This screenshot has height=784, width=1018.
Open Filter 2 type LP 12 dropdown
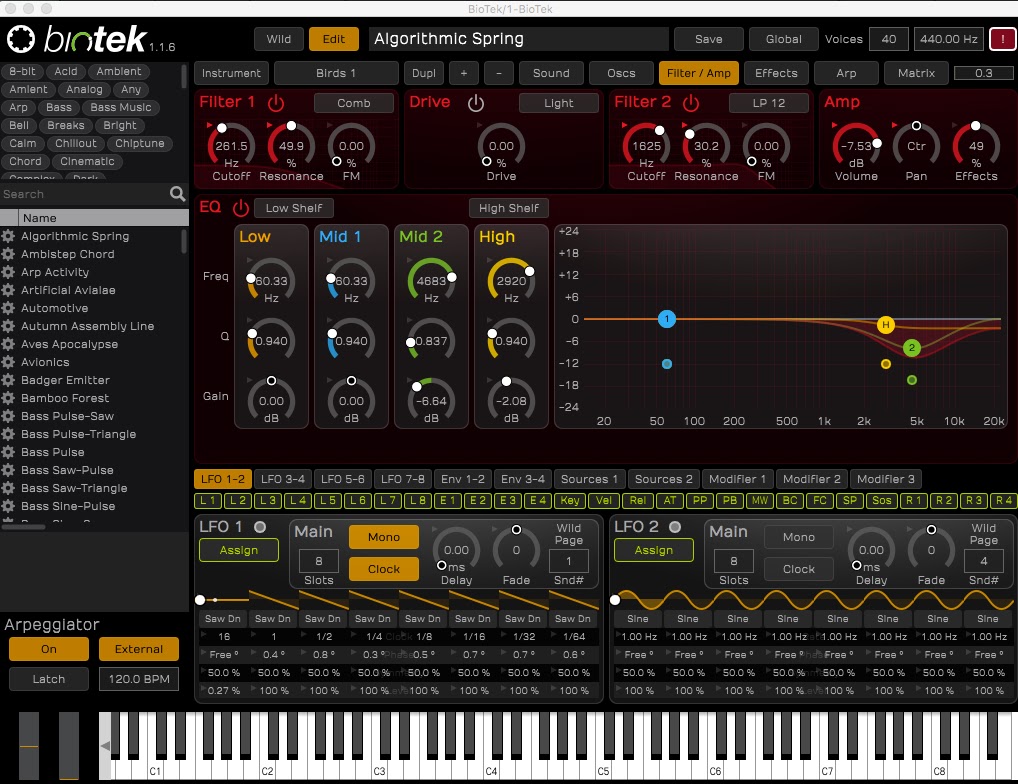pyautogui.click(x=769, y=103)
